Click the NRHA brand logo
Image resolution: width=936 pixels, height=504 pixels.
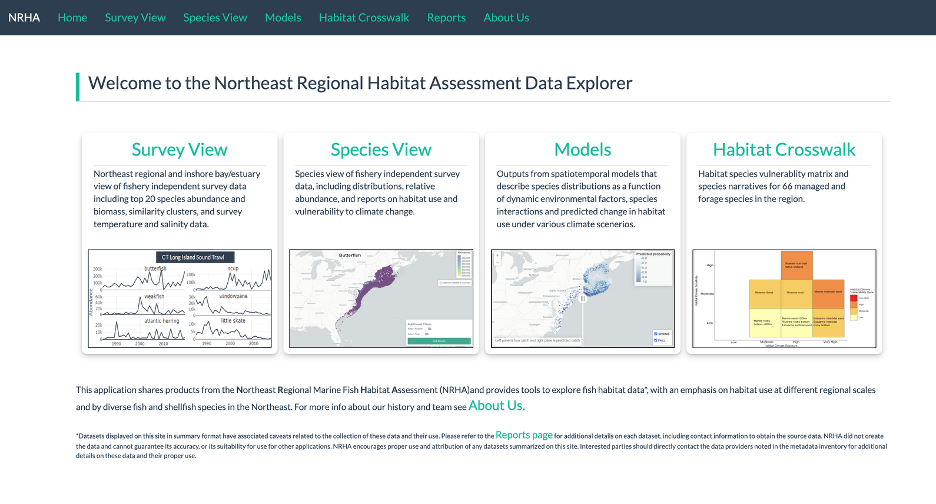point(24,17)
